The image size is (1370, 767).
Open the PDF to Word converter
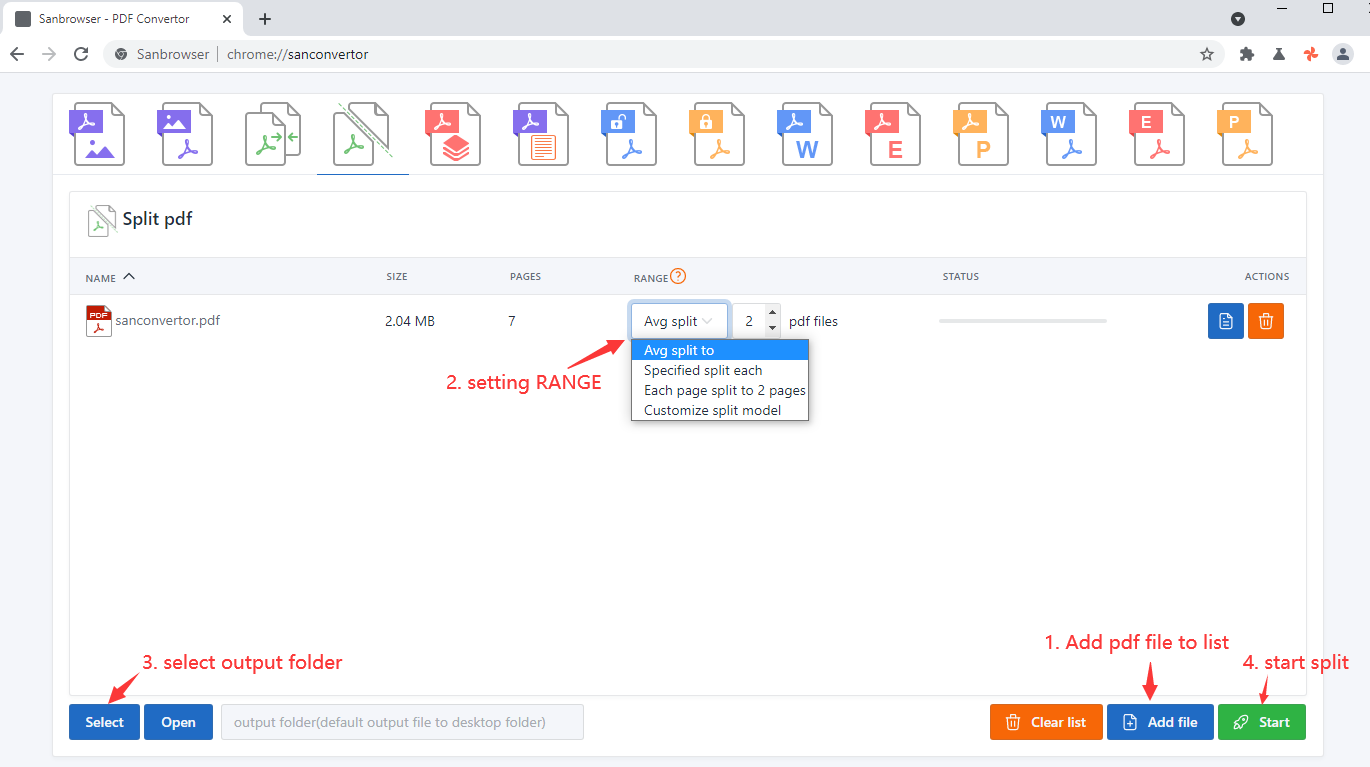point(806,134)
